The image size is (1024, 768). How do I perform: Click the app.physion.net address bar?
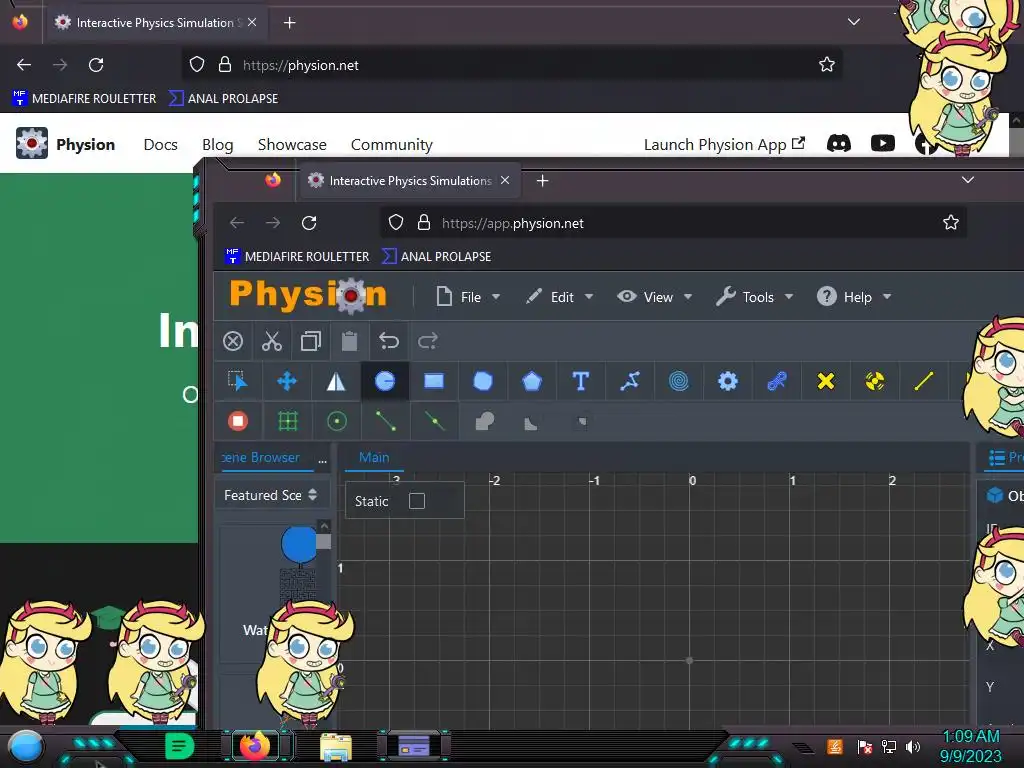673,223
